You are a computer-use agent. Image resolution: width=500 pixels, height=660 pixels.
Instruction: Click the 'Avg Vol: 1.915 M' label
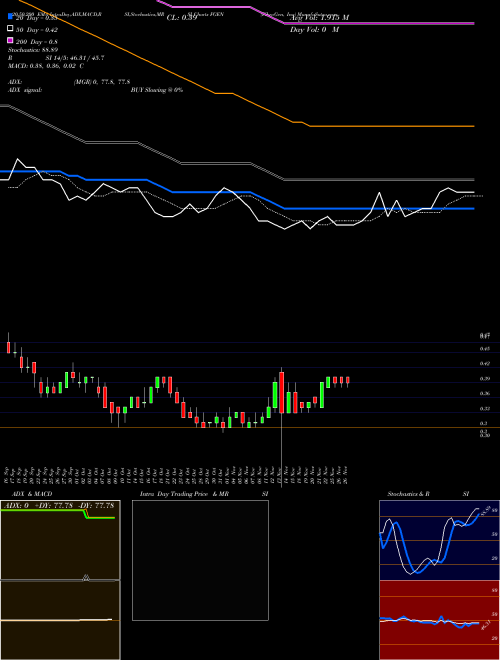point(319,18)
